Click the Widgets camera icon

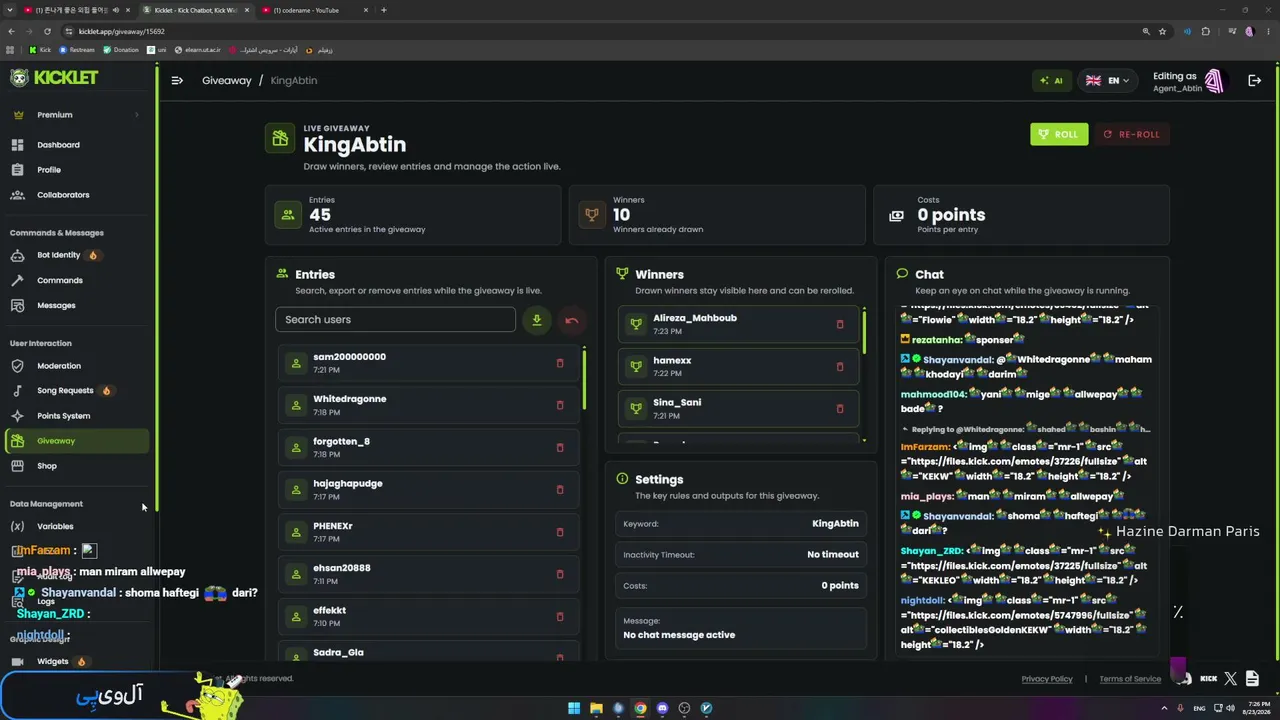click(17, 661)
